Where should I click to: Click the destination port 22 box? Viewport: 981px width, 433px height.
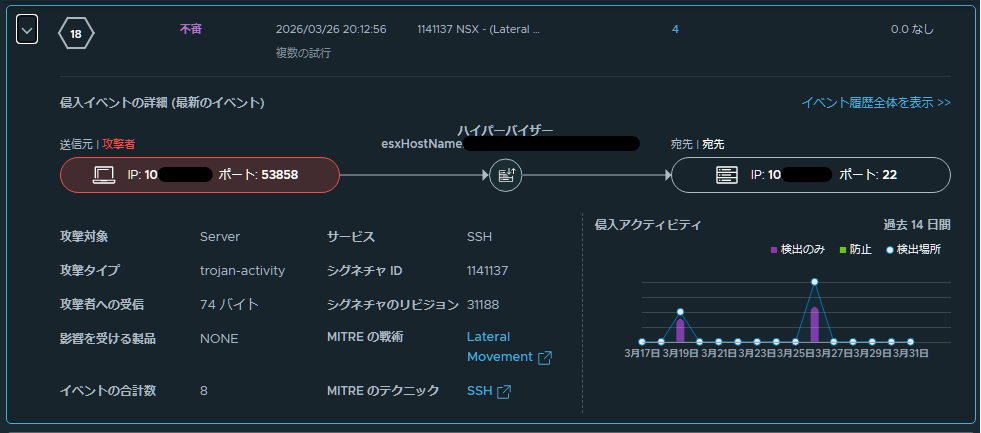coord(811,175)
